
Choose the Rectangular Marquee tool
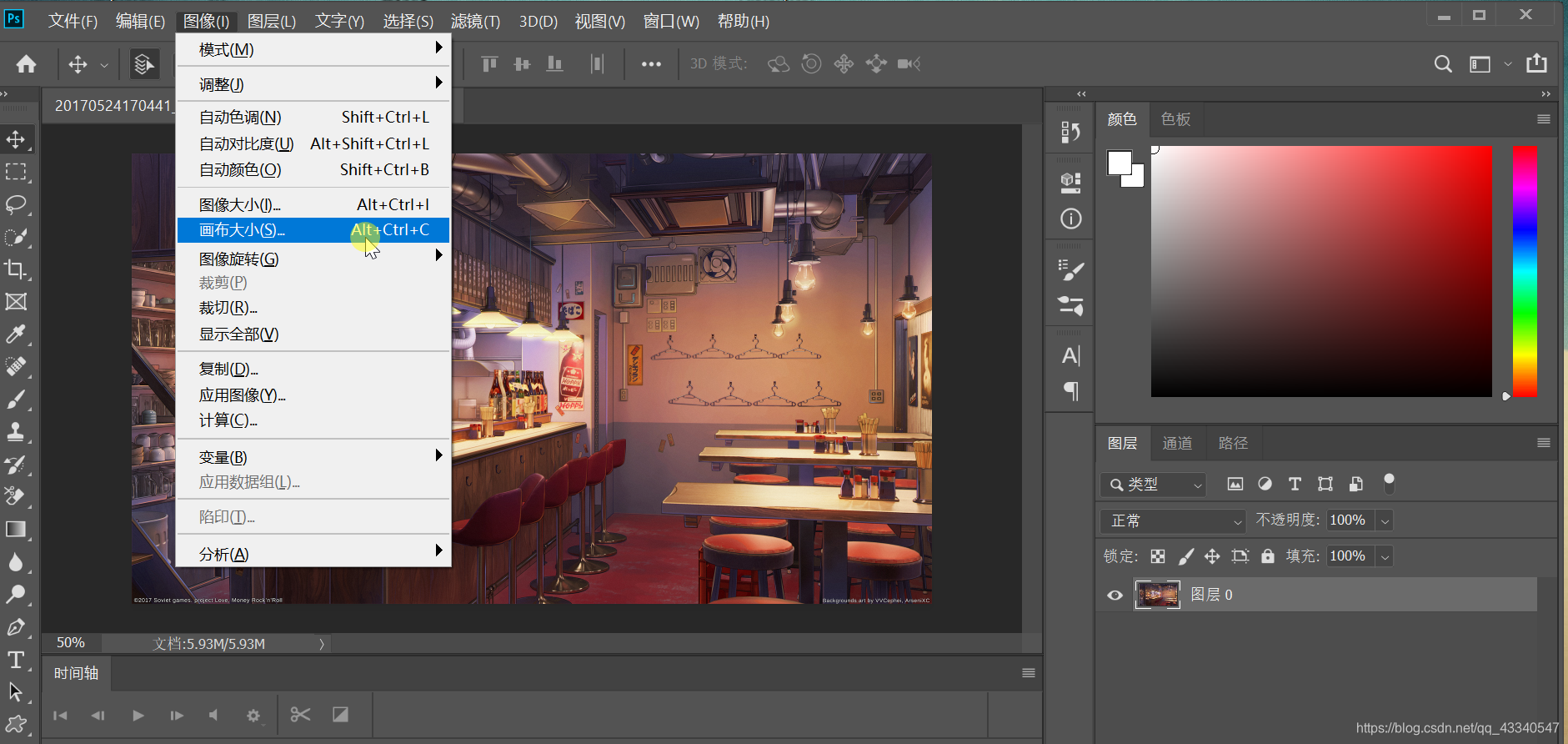click(16, 172)
